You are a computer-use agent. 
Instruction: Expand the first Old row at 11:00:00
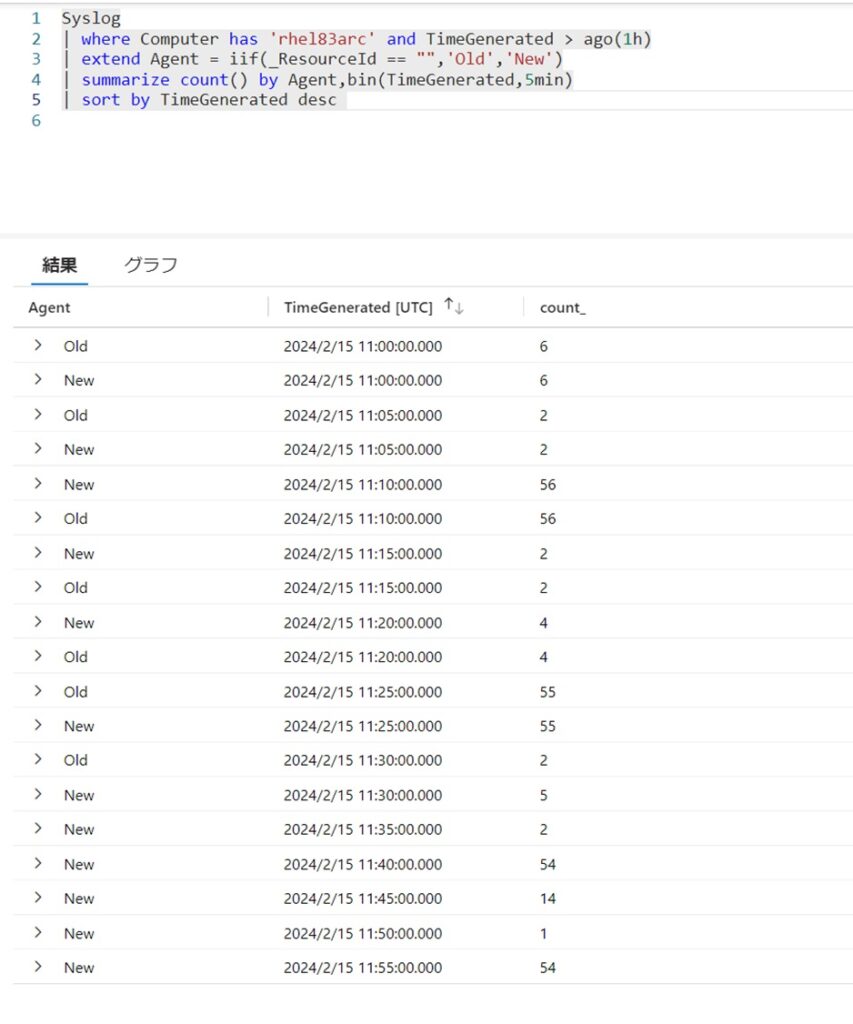[x=37, y=346]
